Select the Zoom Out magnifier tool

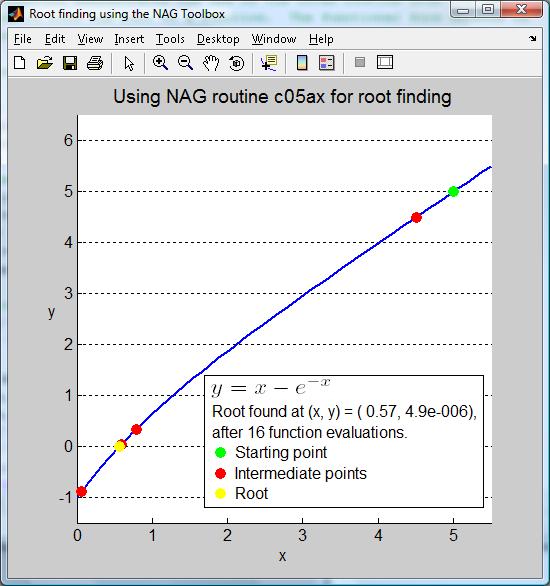pos(185,63)
